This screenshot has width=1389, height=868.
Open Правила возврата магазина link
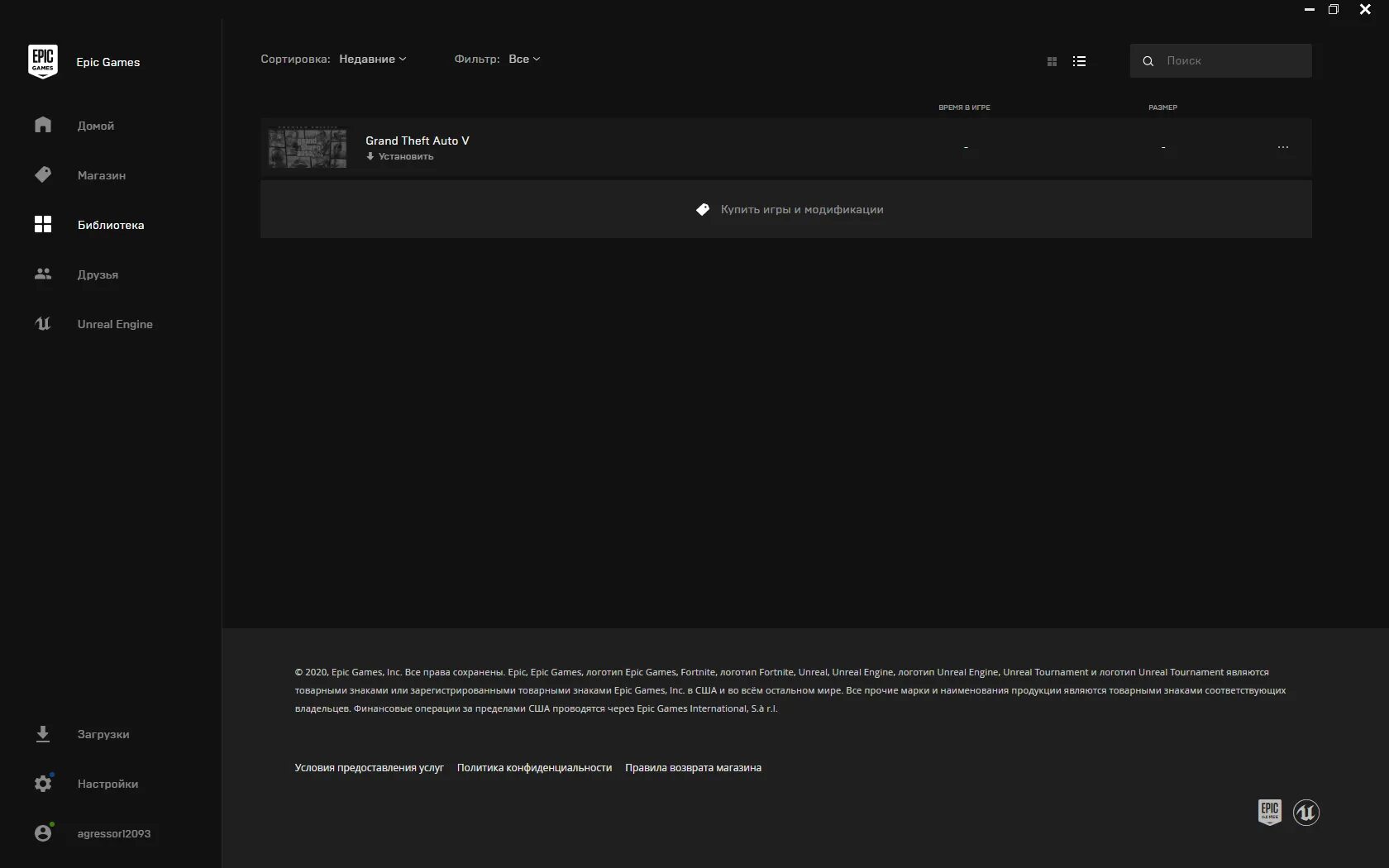click(693, 768)
